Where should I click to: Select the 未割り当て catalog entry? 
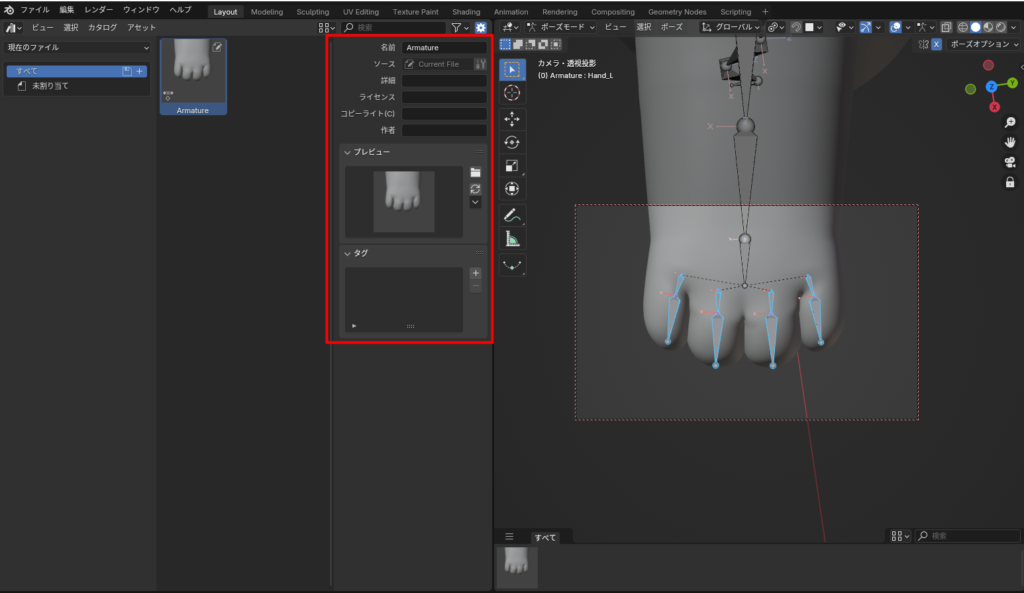50,86
